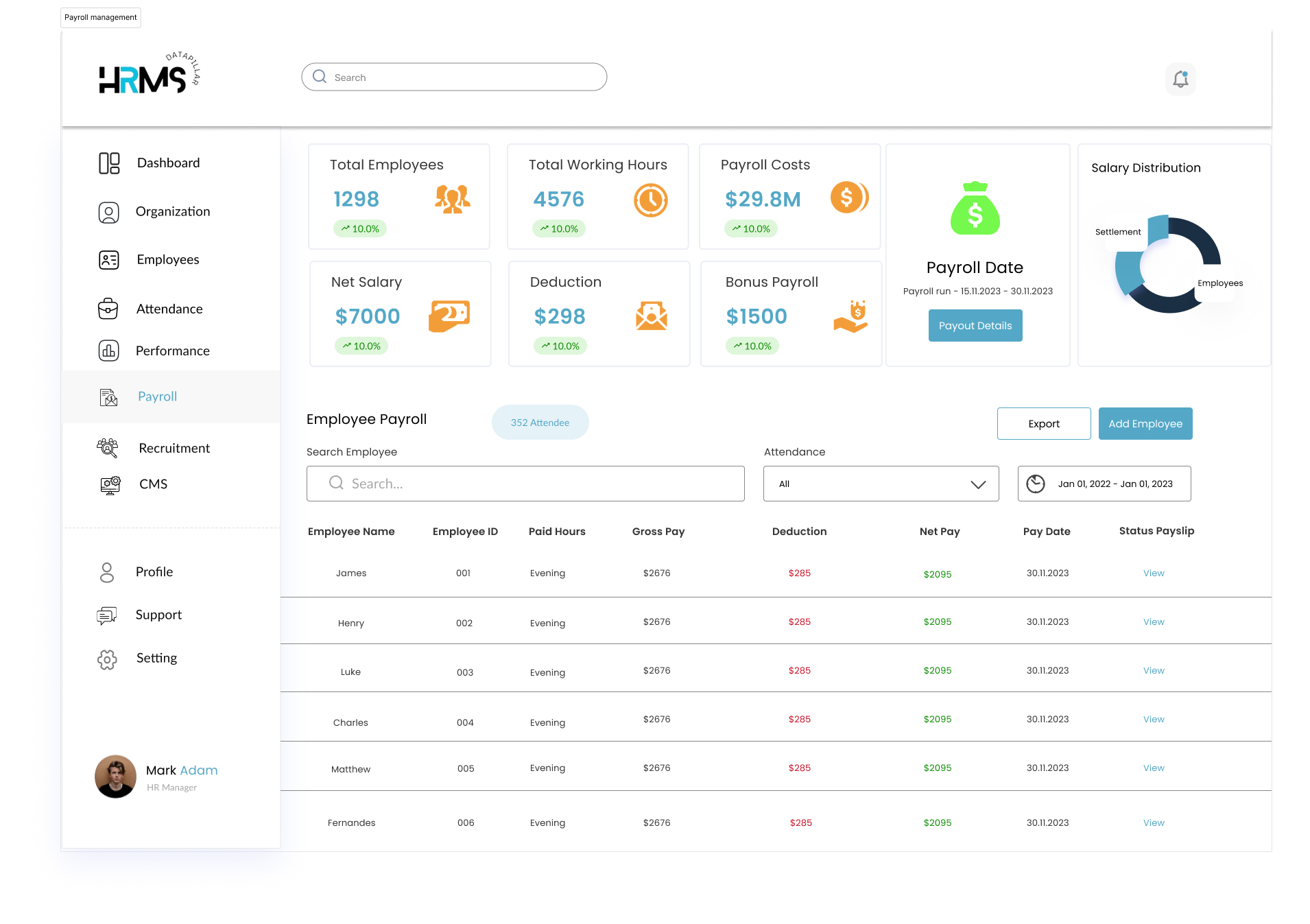
Task: Open Recruitment icon in sidebar
Action: [108, 448]
